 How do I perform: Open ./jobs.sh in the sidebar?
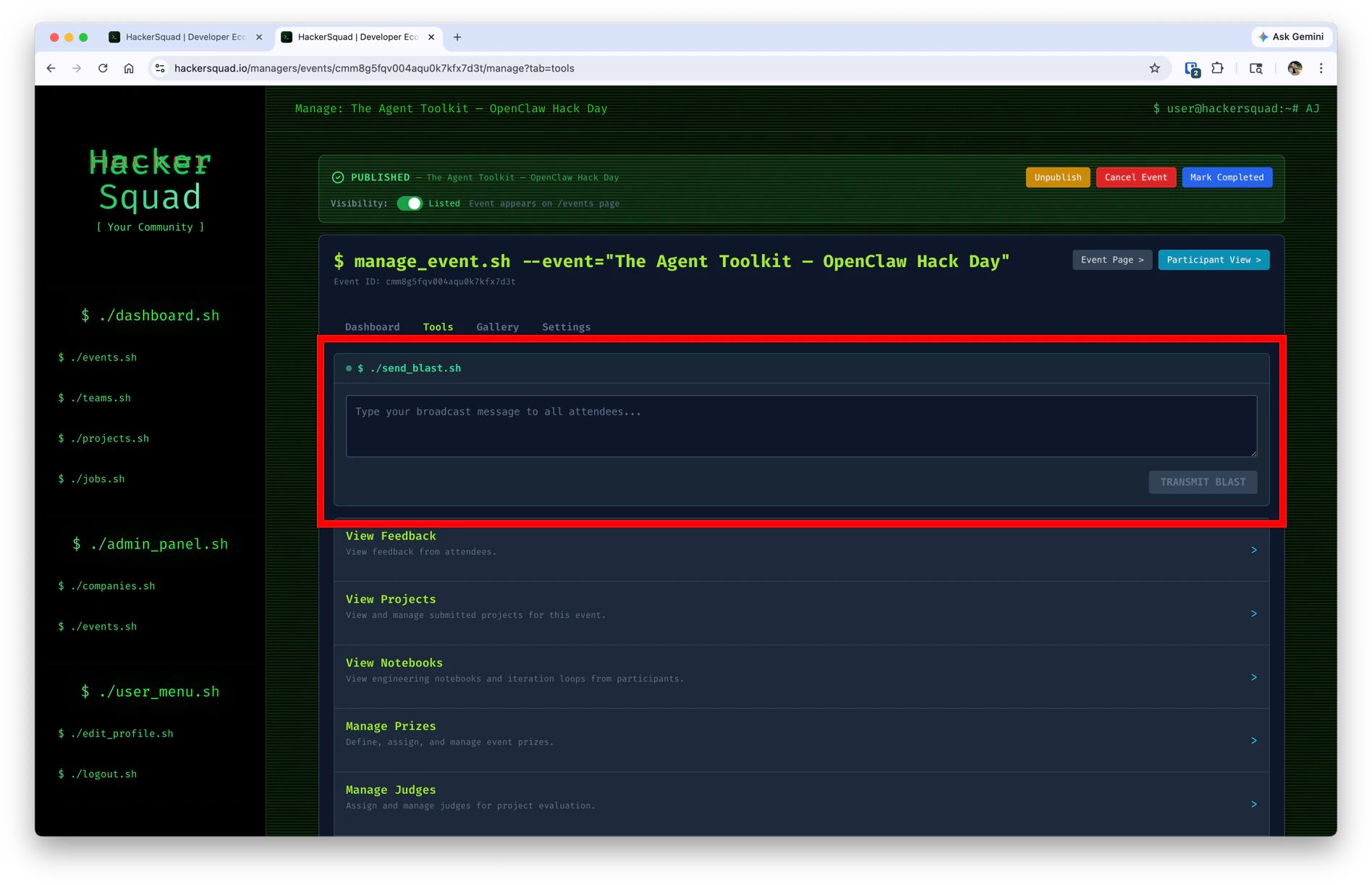[91, 479]
